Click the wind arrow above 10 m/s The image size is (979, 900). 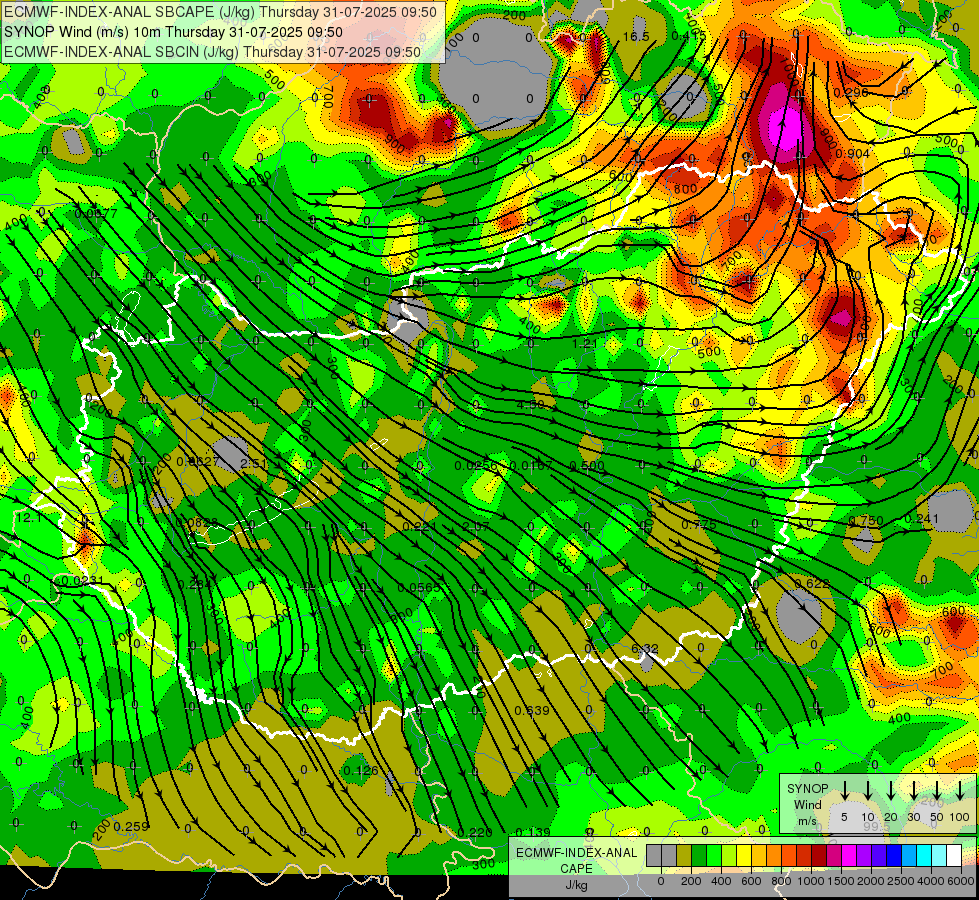(868, 790)
